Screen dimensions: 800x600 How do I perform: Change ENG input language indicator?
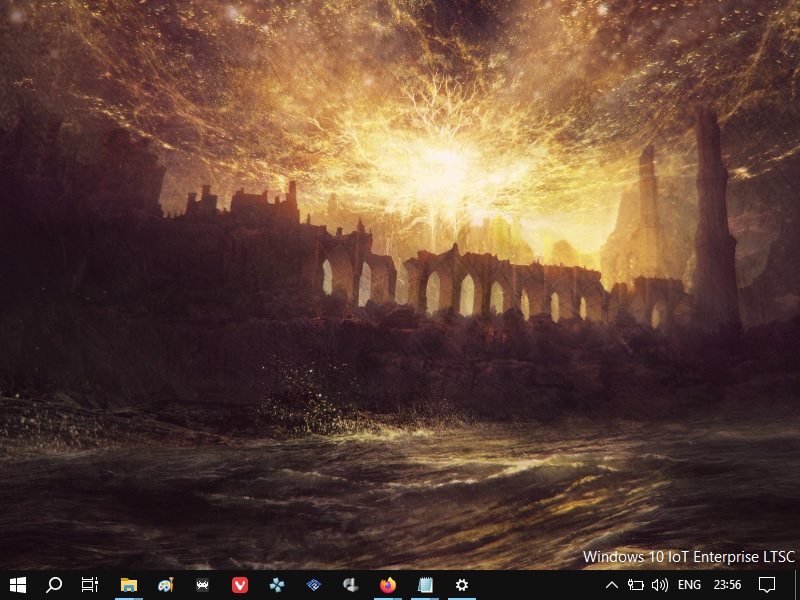coord(689,585)
